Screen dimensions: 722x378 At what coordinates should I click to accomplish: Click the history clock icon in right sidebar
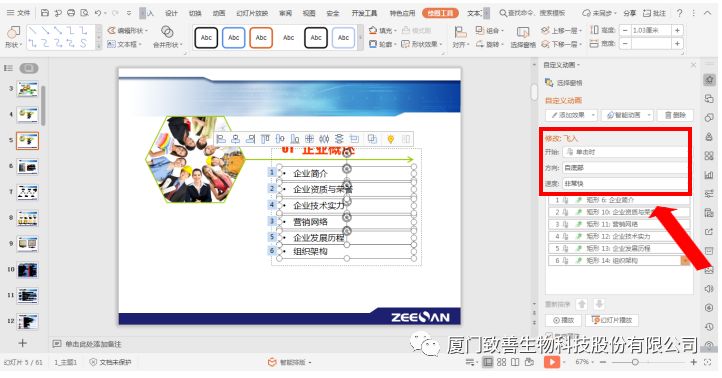pyautogui.click(x=709, y=326)
